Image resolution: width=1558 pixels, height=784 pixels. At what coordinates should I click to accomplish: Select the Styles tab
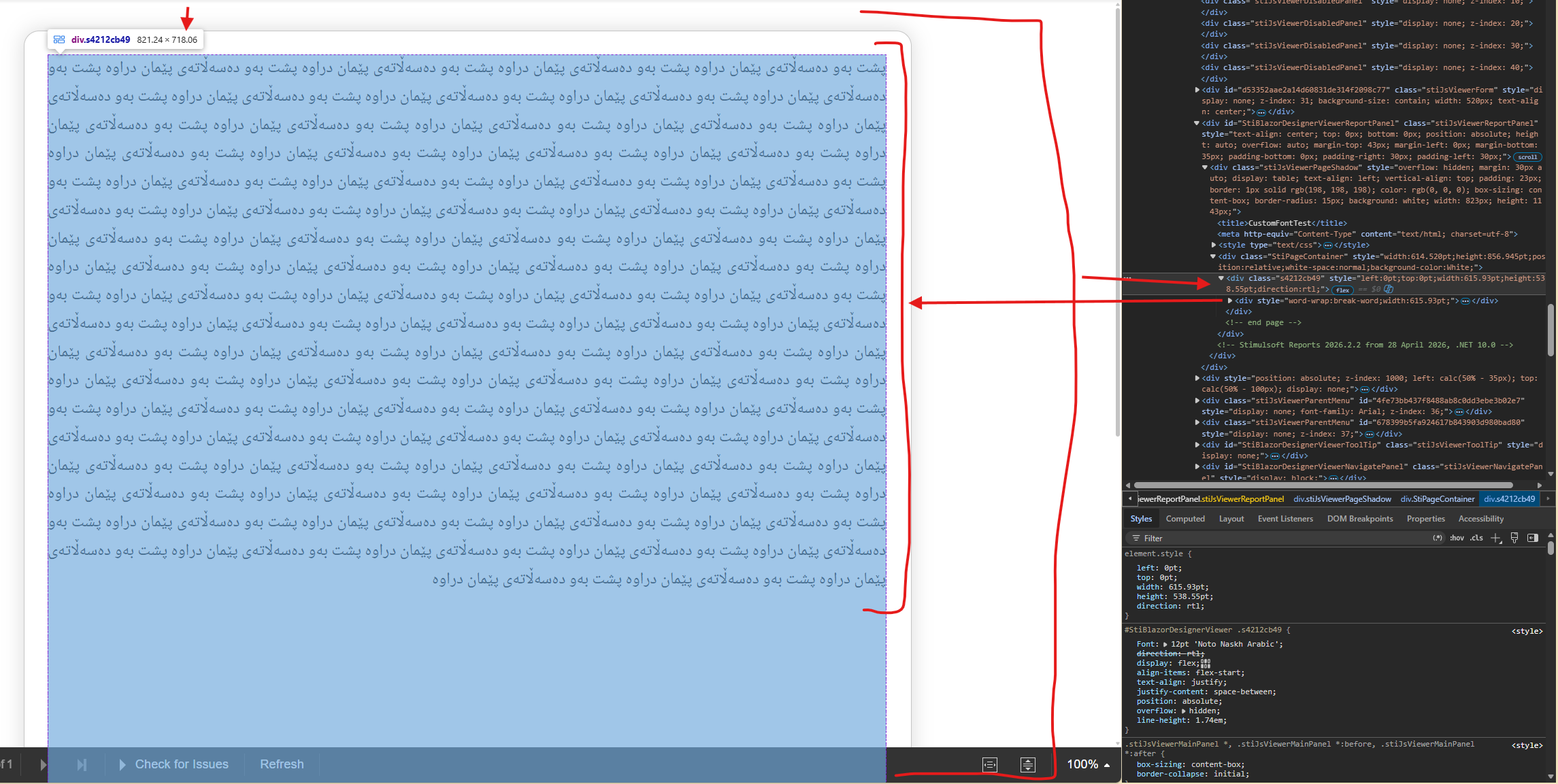click(x=1141, y=519)
